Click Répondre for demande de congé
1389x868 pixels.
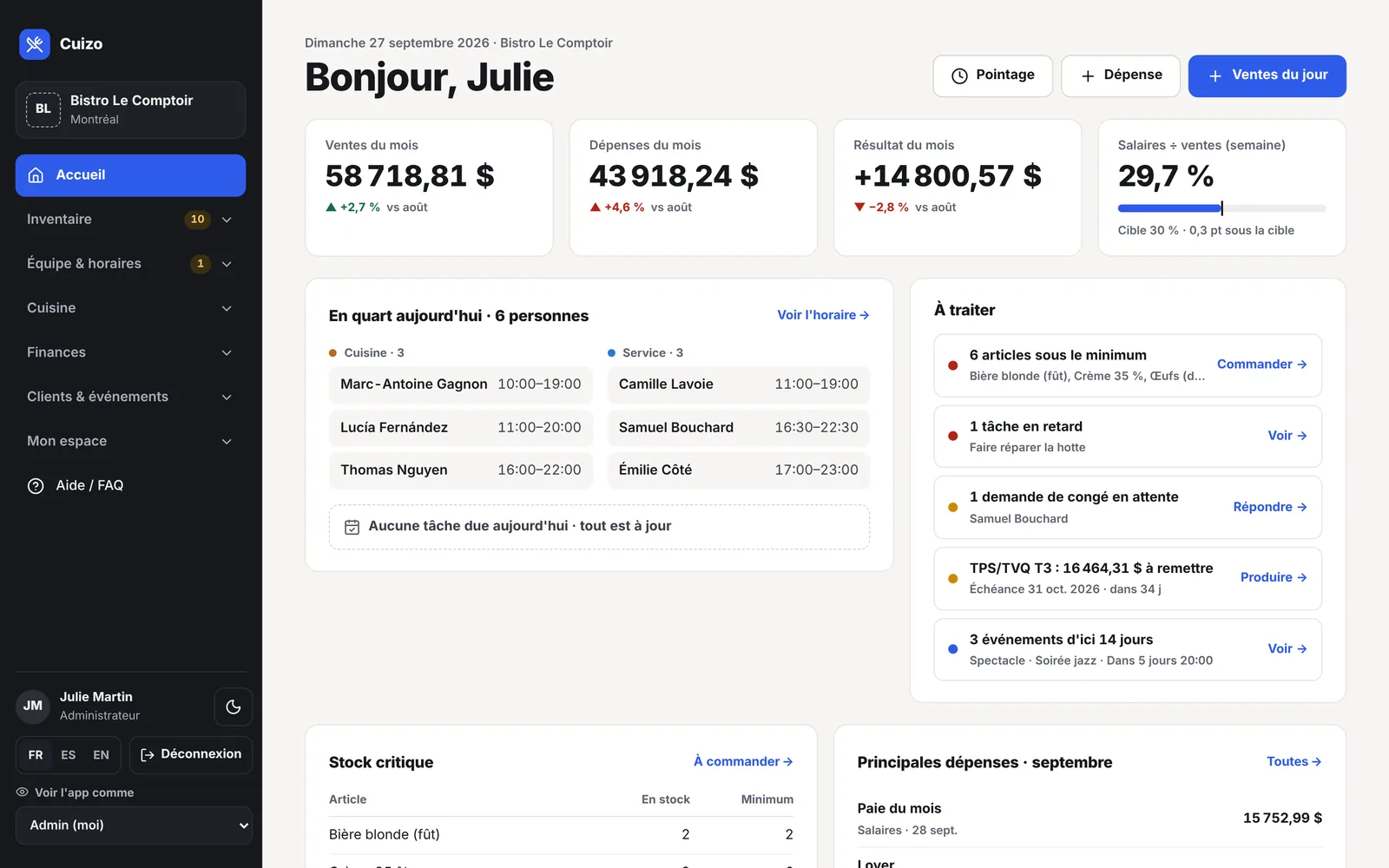pos(1270,507)
